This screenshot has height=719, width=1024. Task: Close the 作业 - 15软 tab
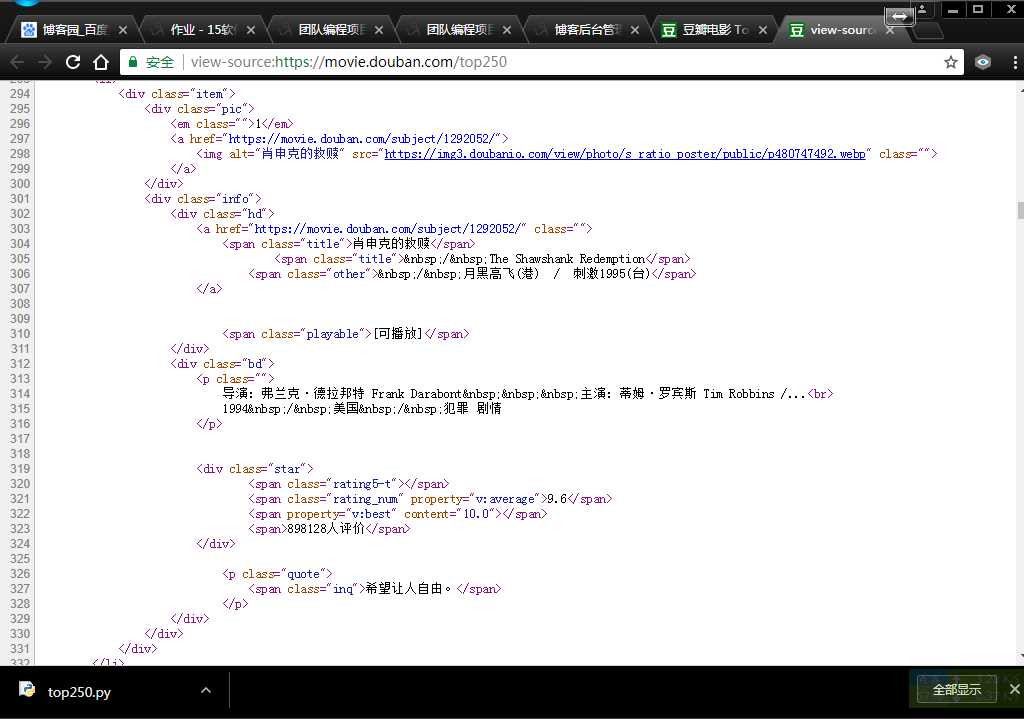pyautogui.click(x=251, y=30)
